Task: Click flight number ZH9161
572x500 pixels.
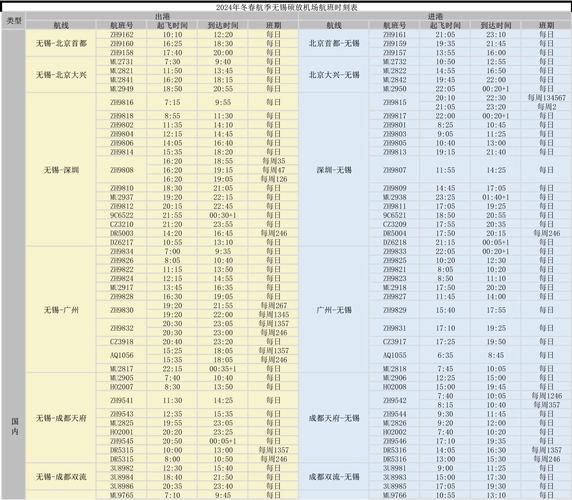Action: point(394,35)
